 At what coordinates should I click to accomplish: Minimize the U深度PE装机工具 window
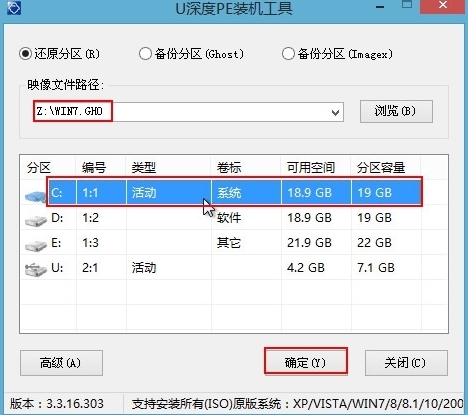[380, 7]
